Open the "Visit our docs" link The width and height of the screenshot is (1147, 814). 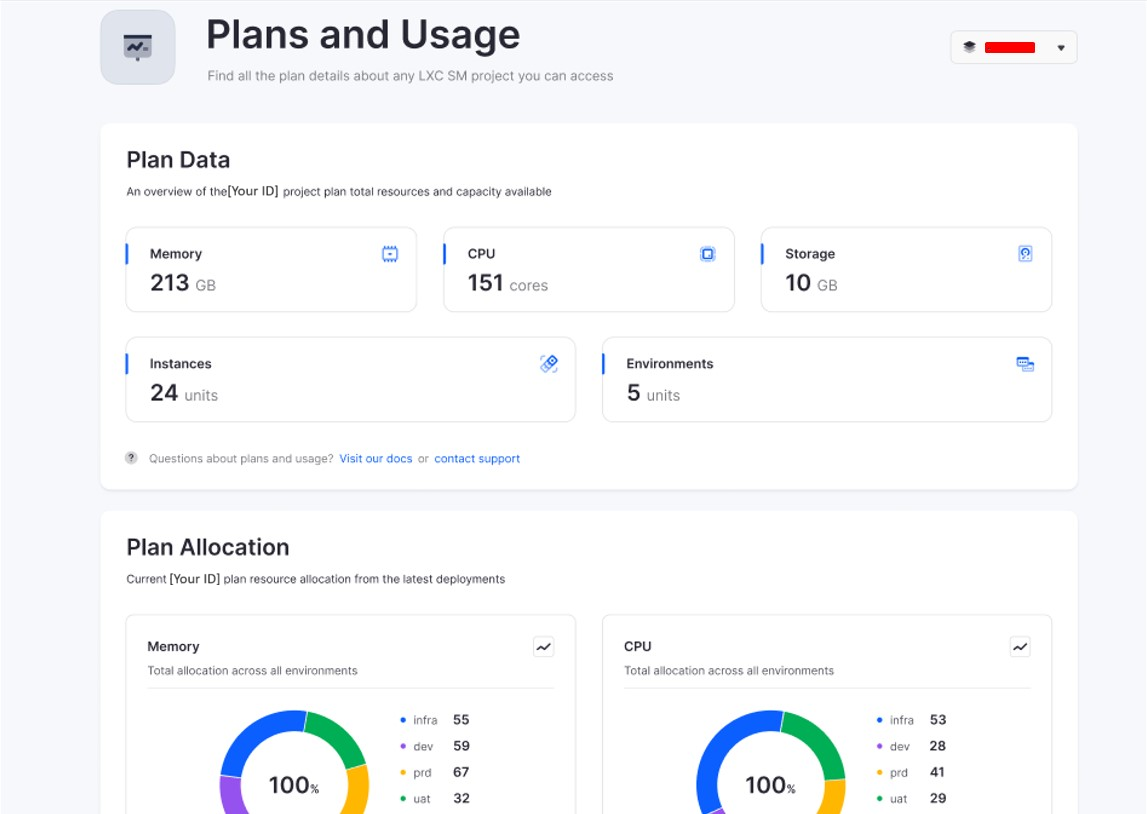pos(375,459)
